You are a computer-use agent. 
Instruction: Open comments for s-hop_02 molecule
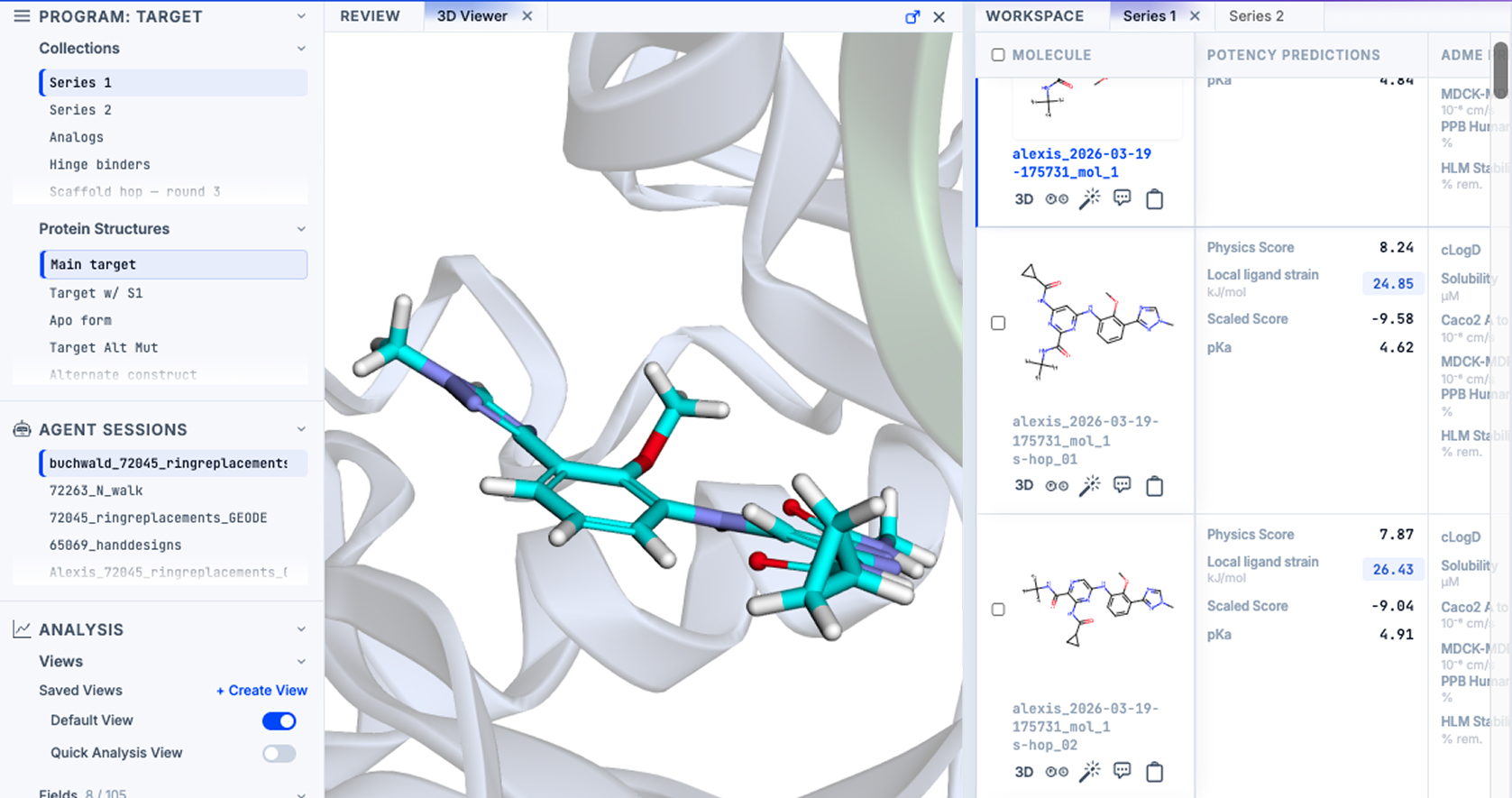click(x=1122, y=771)
